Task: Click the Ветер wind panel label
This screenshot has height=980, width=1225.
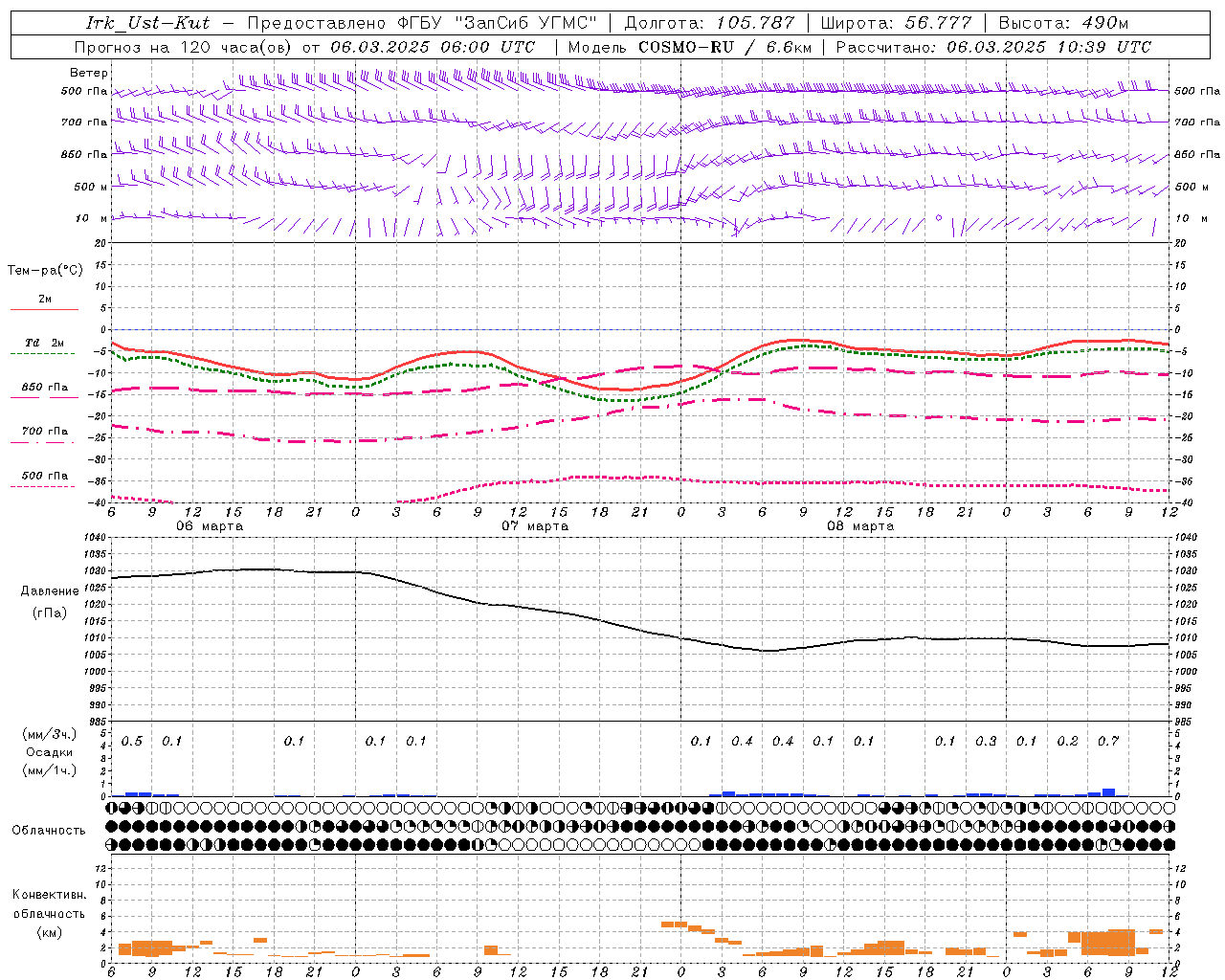Action: (x=89, y=73)
